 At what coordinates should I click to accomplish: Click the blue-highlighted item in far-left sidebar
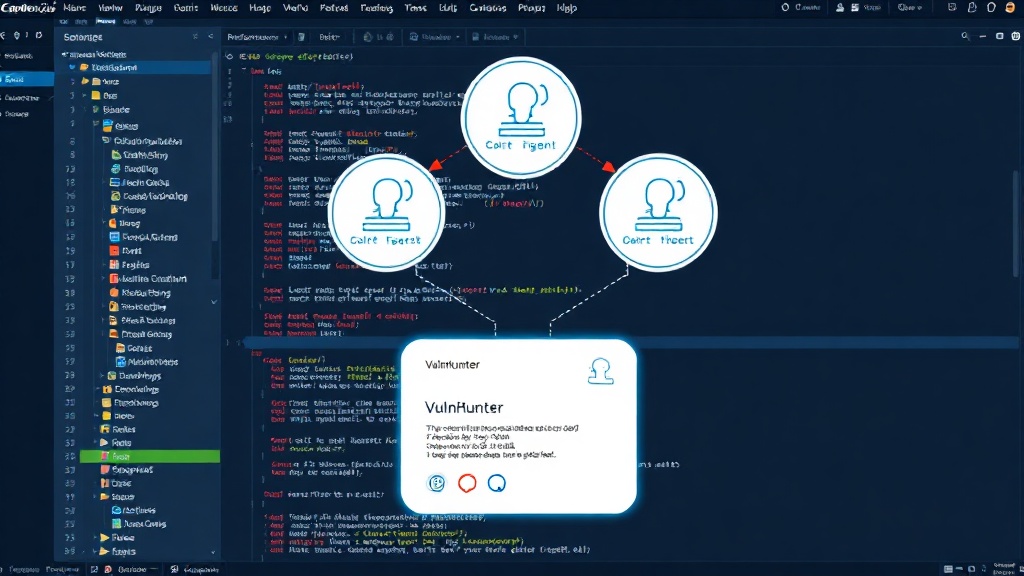tap(27, 79)
